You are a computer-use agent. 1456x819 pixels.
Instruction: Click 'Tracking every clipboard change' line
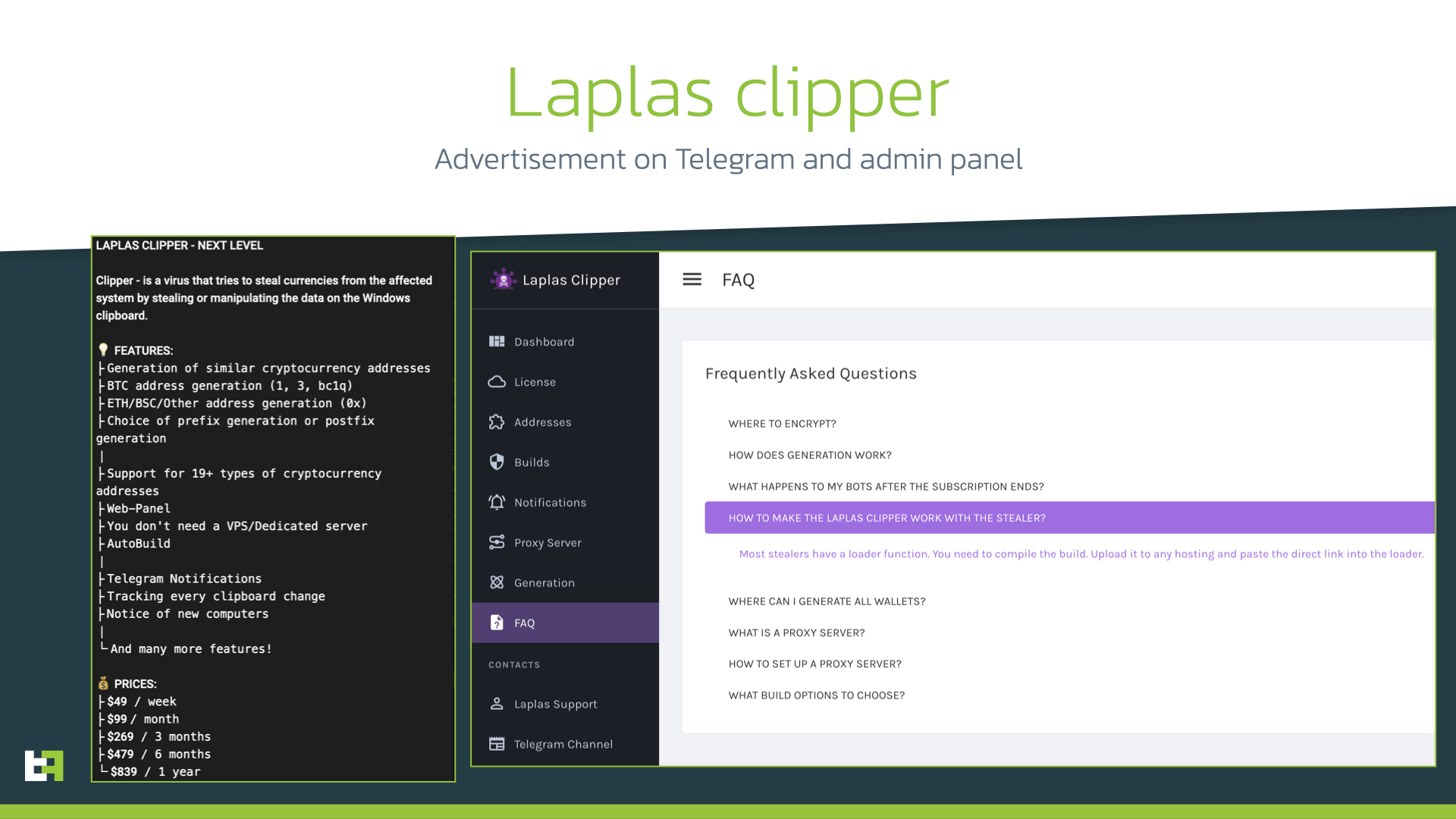[x=211, y=596]
